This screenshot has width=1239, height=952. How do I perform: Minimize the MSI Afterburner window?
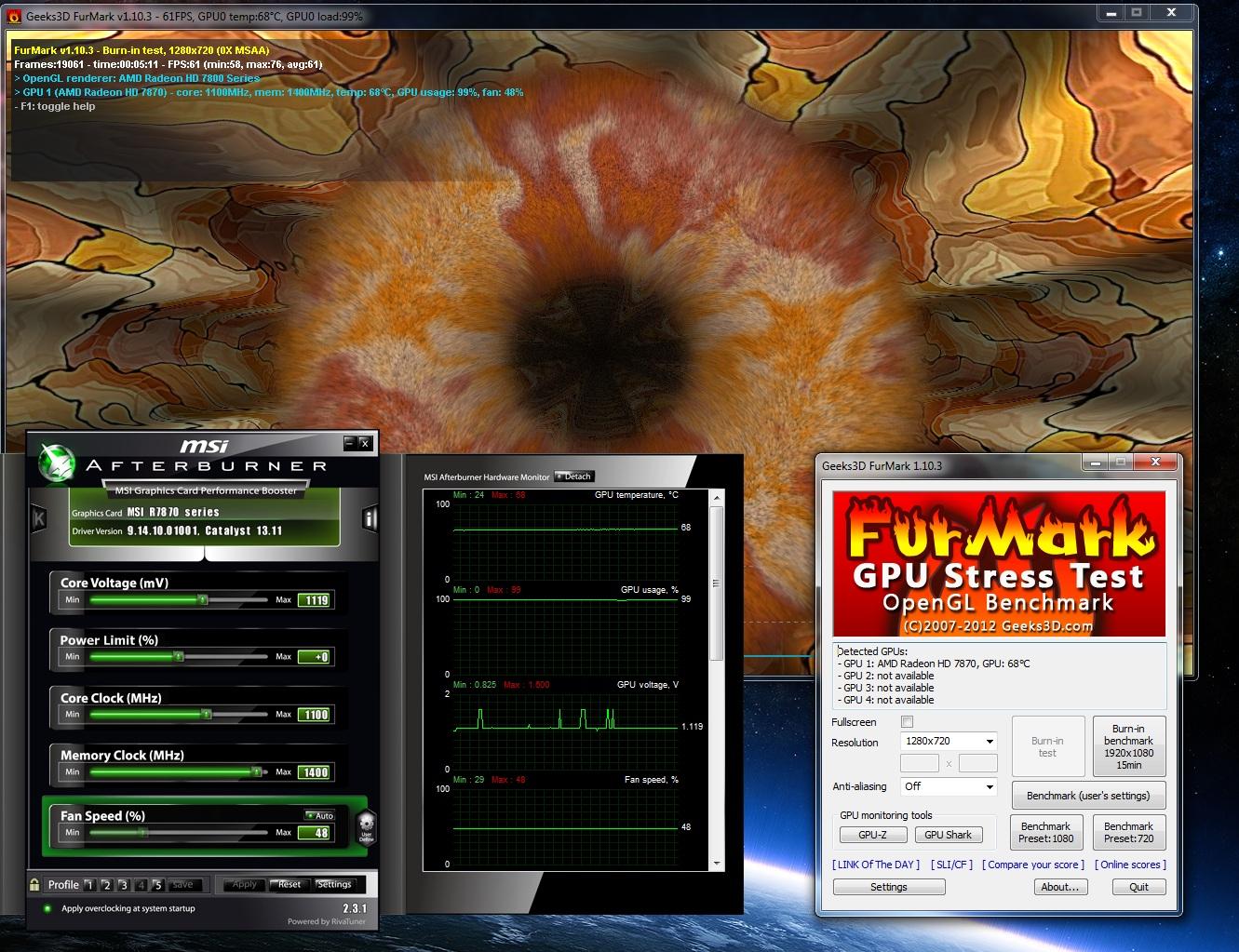click(349, 443)
